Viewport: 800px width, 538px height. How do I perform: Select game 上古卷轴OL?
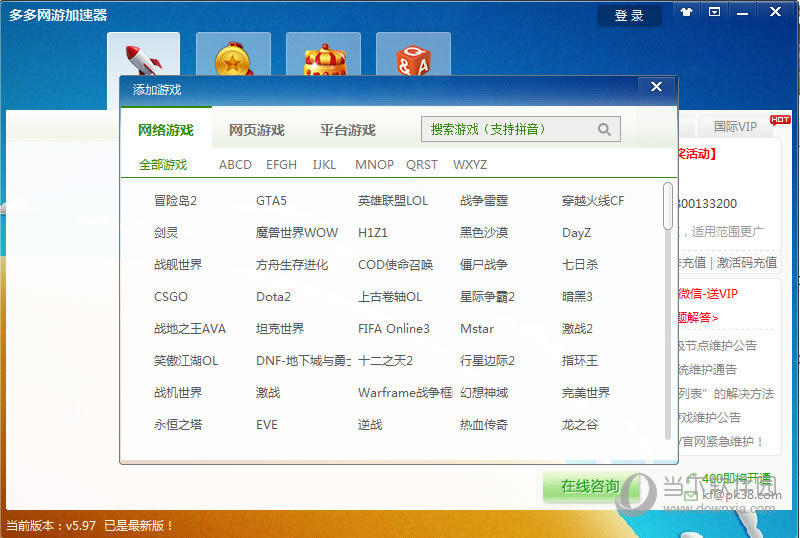pyautogui.click(x=390, y=297)
